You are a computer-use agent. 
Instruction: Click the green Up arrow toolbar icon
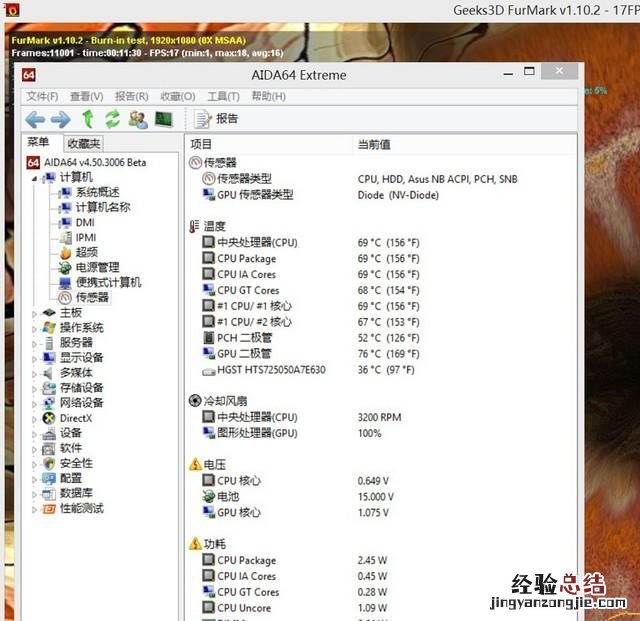click(x=88, y=119)
